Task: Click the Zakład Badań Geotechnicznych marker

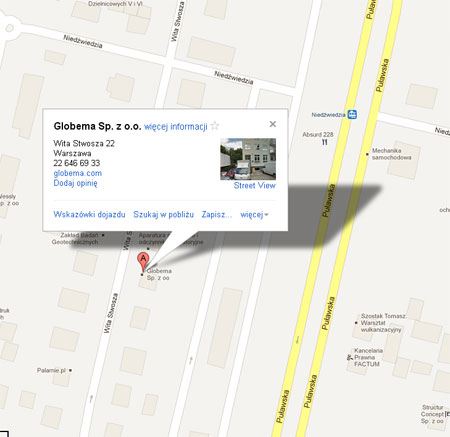Action: pos(103,235)
